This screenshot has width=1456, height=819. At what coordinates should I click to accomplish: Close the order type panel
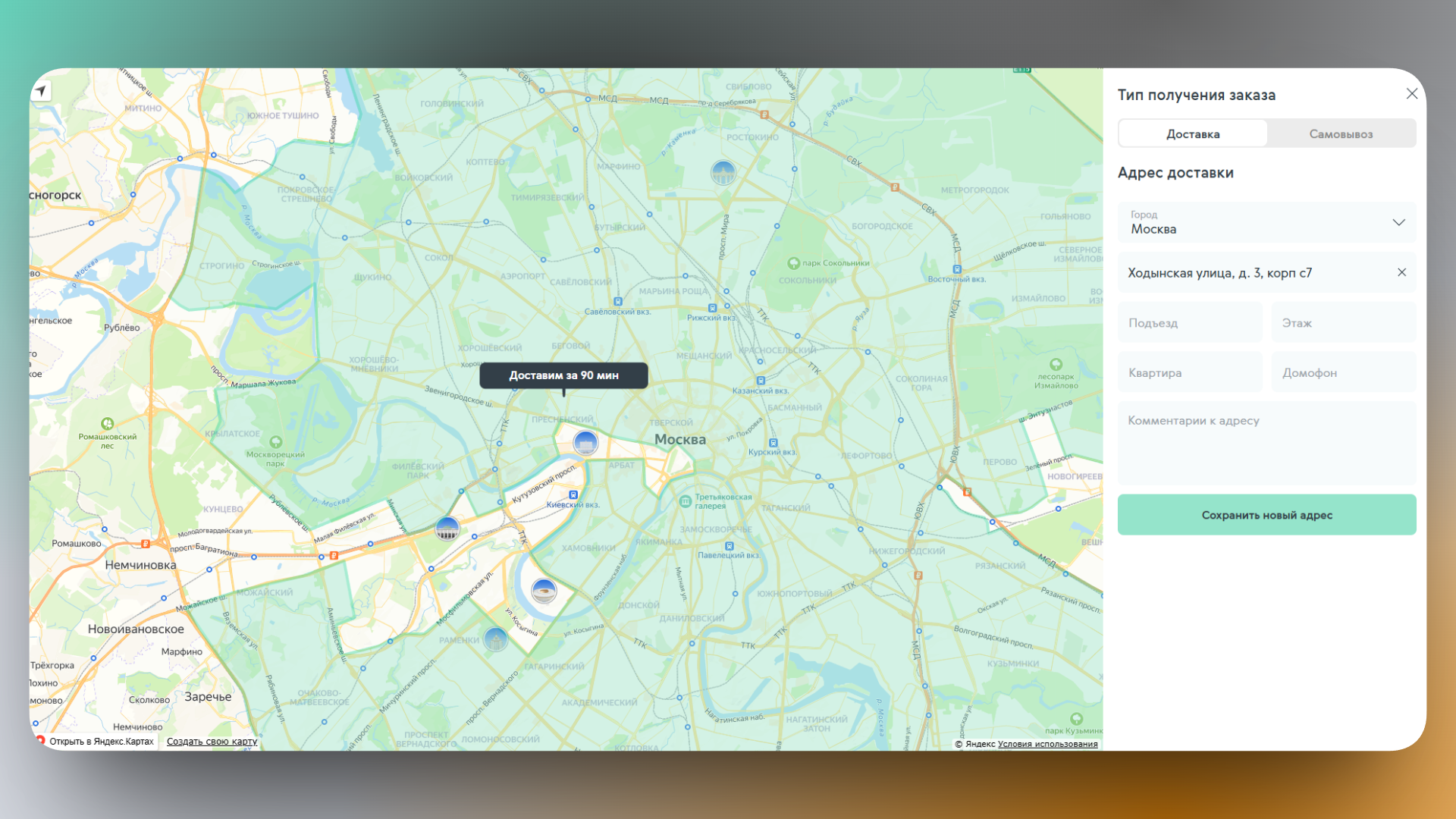click(1411, 94)
